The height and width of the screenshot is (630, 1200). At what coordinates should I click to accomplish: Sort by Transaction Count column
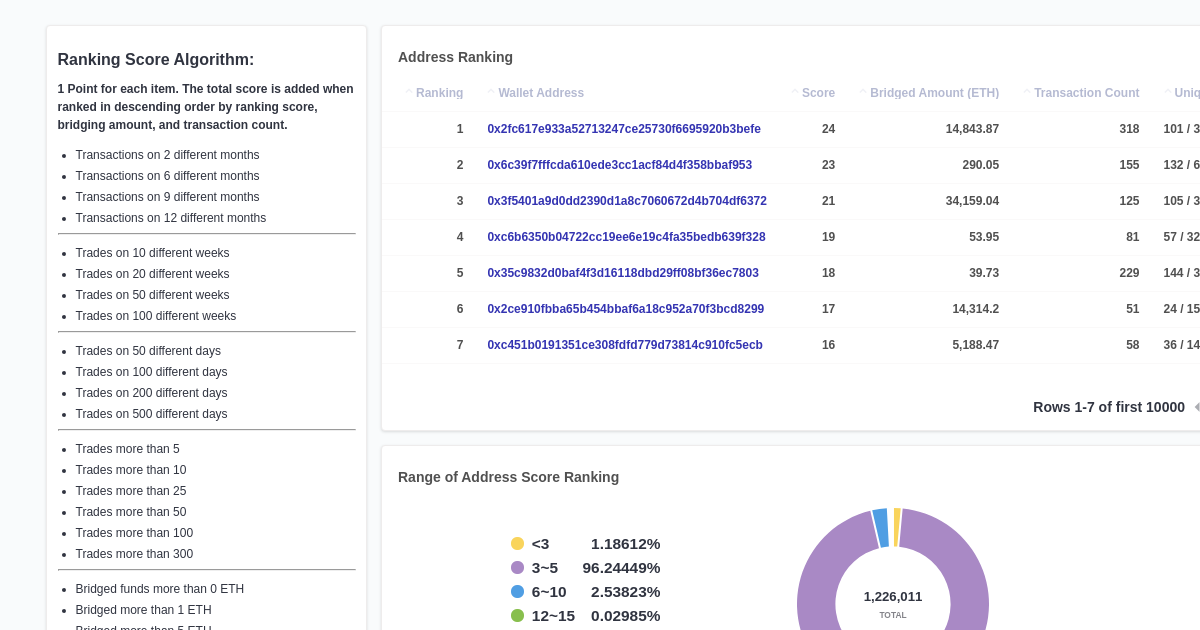(x=1028, y=92)
